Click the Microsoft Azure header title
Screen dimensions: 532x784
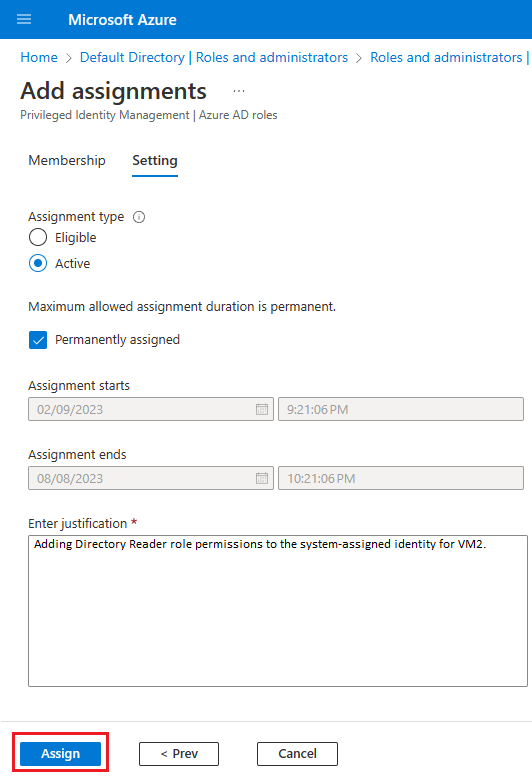[x=122, y=20]
